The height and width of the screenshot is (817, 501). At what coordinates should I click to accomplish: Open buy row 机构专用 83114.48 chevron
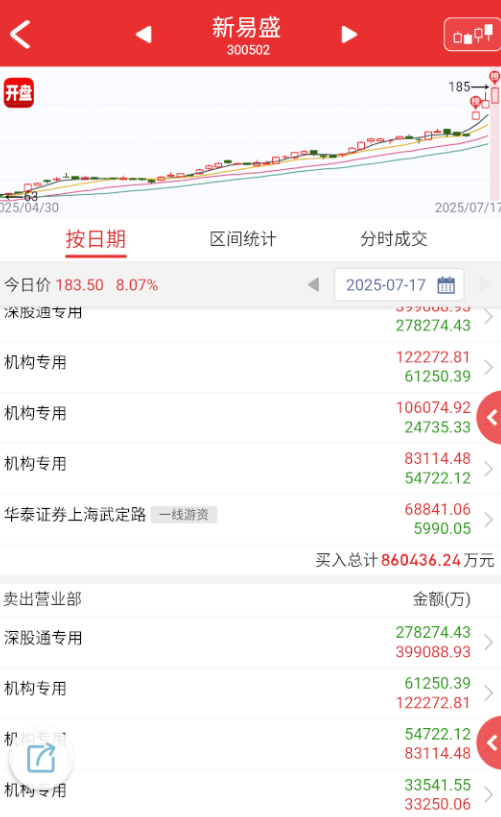tap(489, 468)
